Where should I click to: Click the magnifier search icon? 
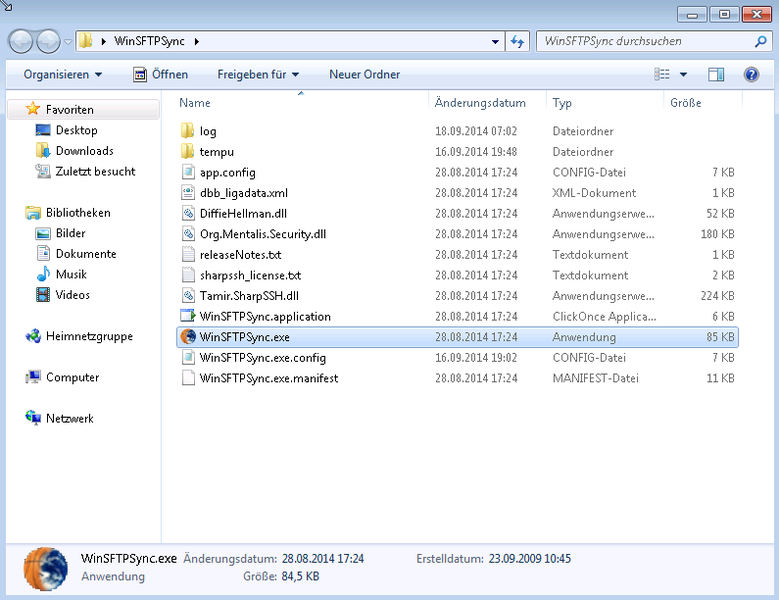pos(761,42)
